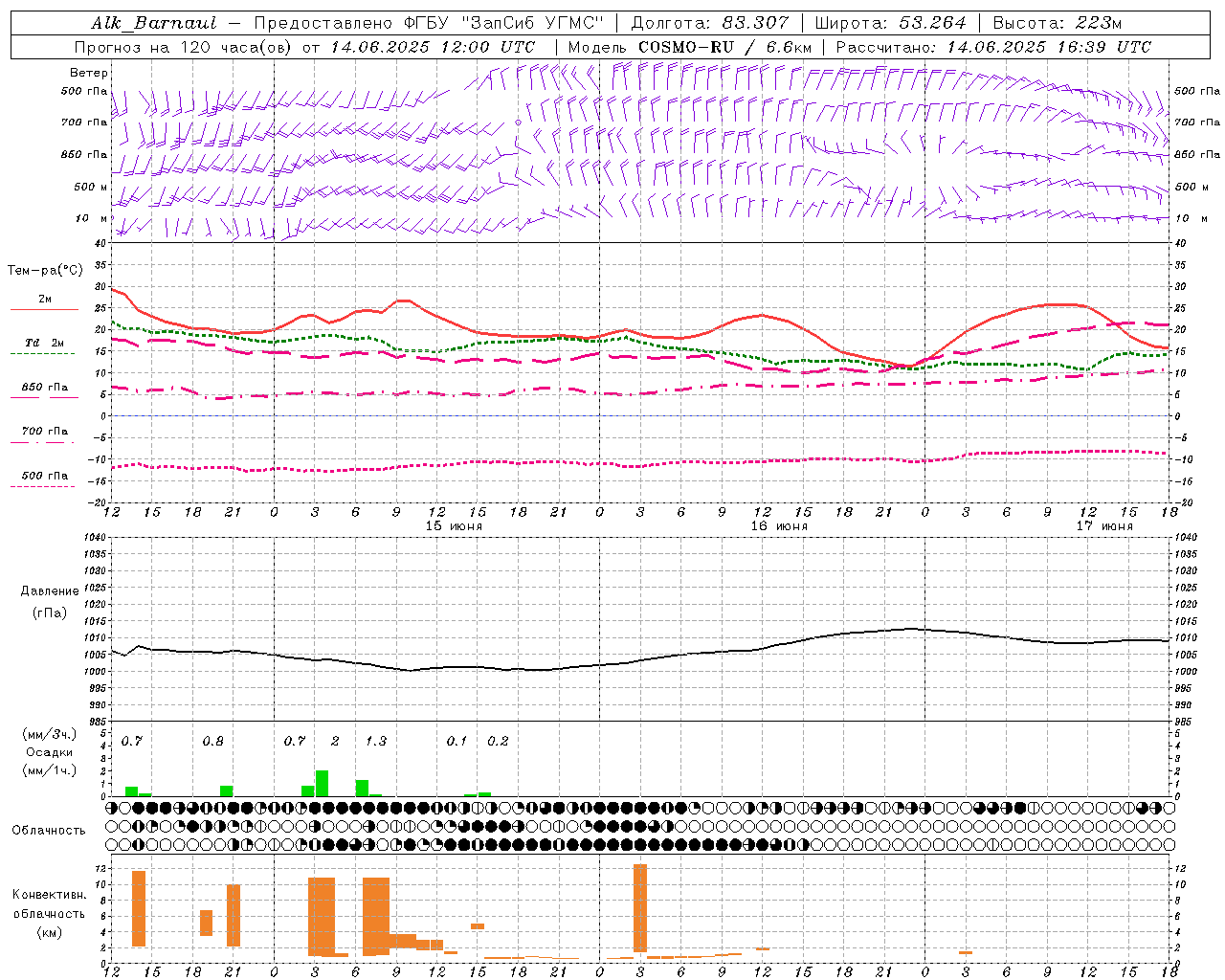
Task: Click the 17 июня date label
Action: click(x=1104, y=526)
